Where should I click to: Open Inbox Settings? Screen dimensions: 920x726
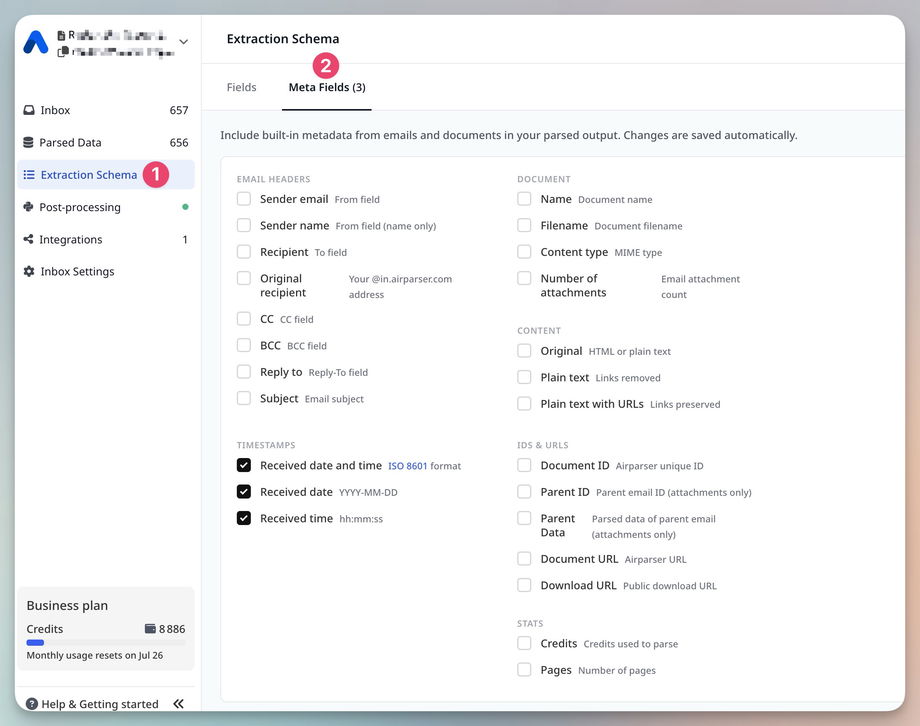(106, 271)
